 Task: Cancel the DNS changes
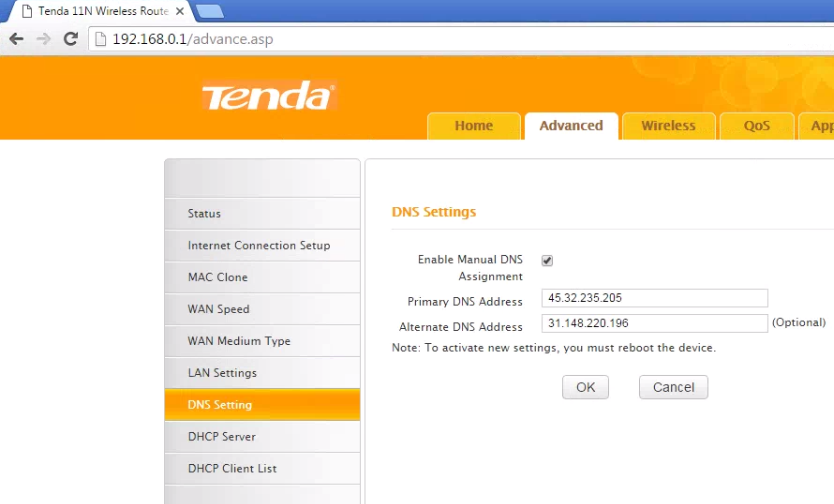tap(673, 387)
